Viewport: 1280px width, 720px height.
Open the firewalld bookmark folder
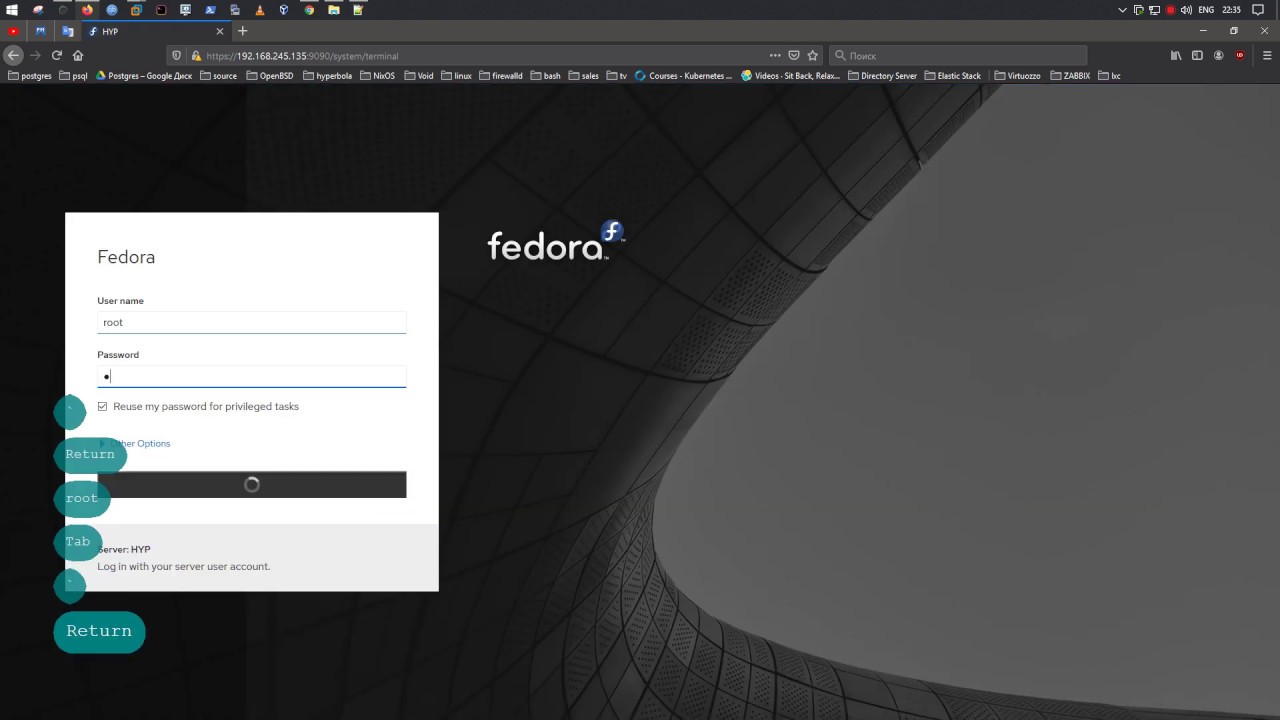click(x=501, y=76)
